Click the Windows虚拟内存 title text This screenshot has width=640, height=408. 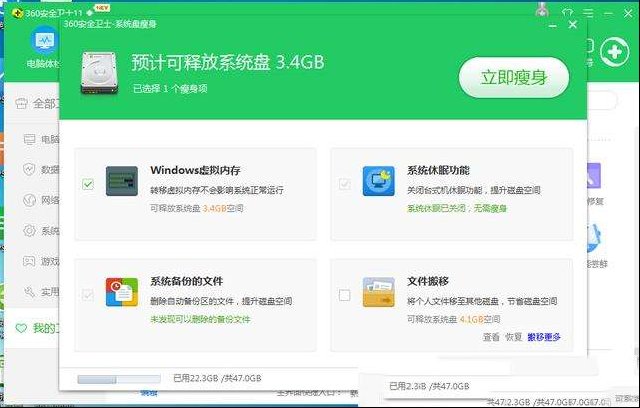[x=195, y=170]
